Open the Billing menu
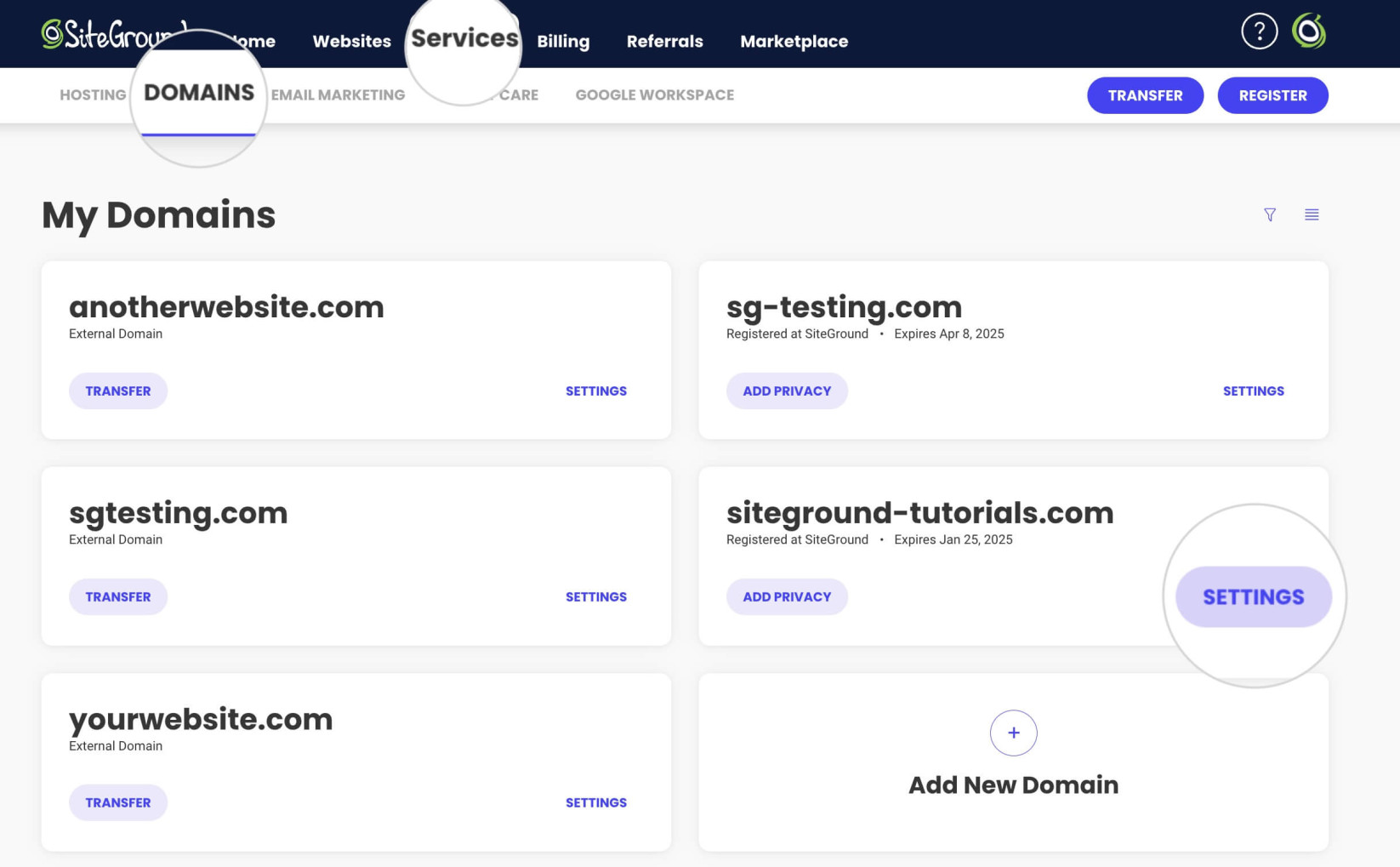Image resolution: width=1400 pixels, height=867 pixels. pyautogui.click(x=563, y=41)
